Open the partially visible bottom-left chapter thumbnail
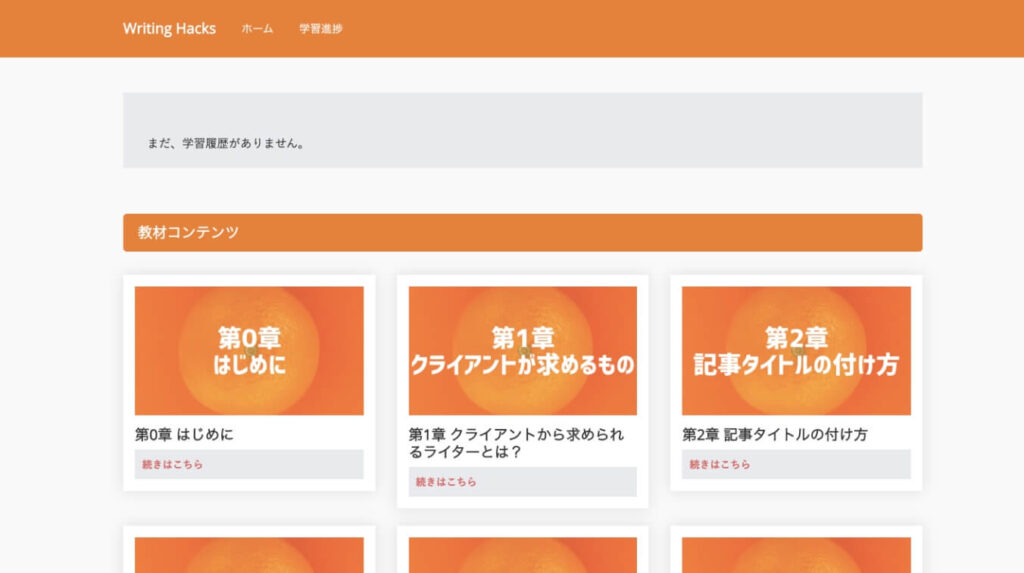 249,555
